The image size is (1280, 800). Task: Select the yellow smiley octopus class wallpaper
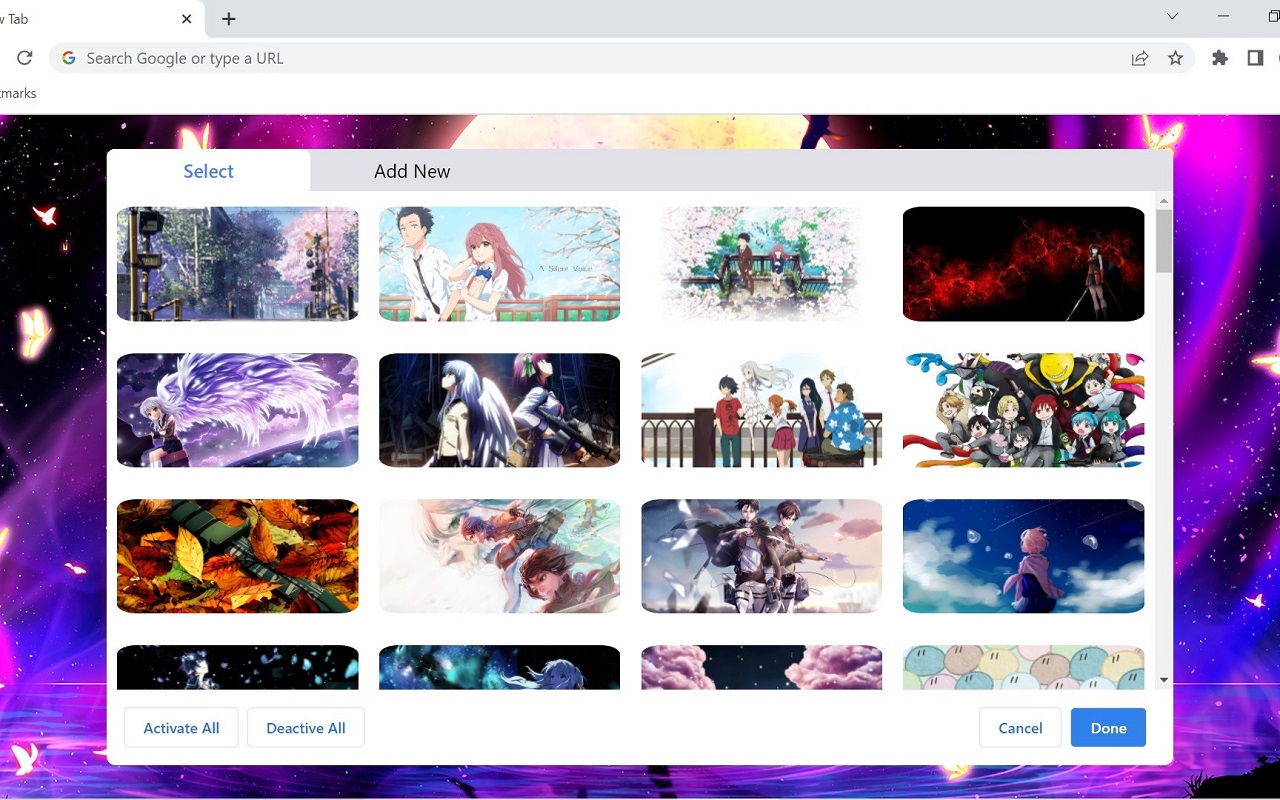point(1024,410)
